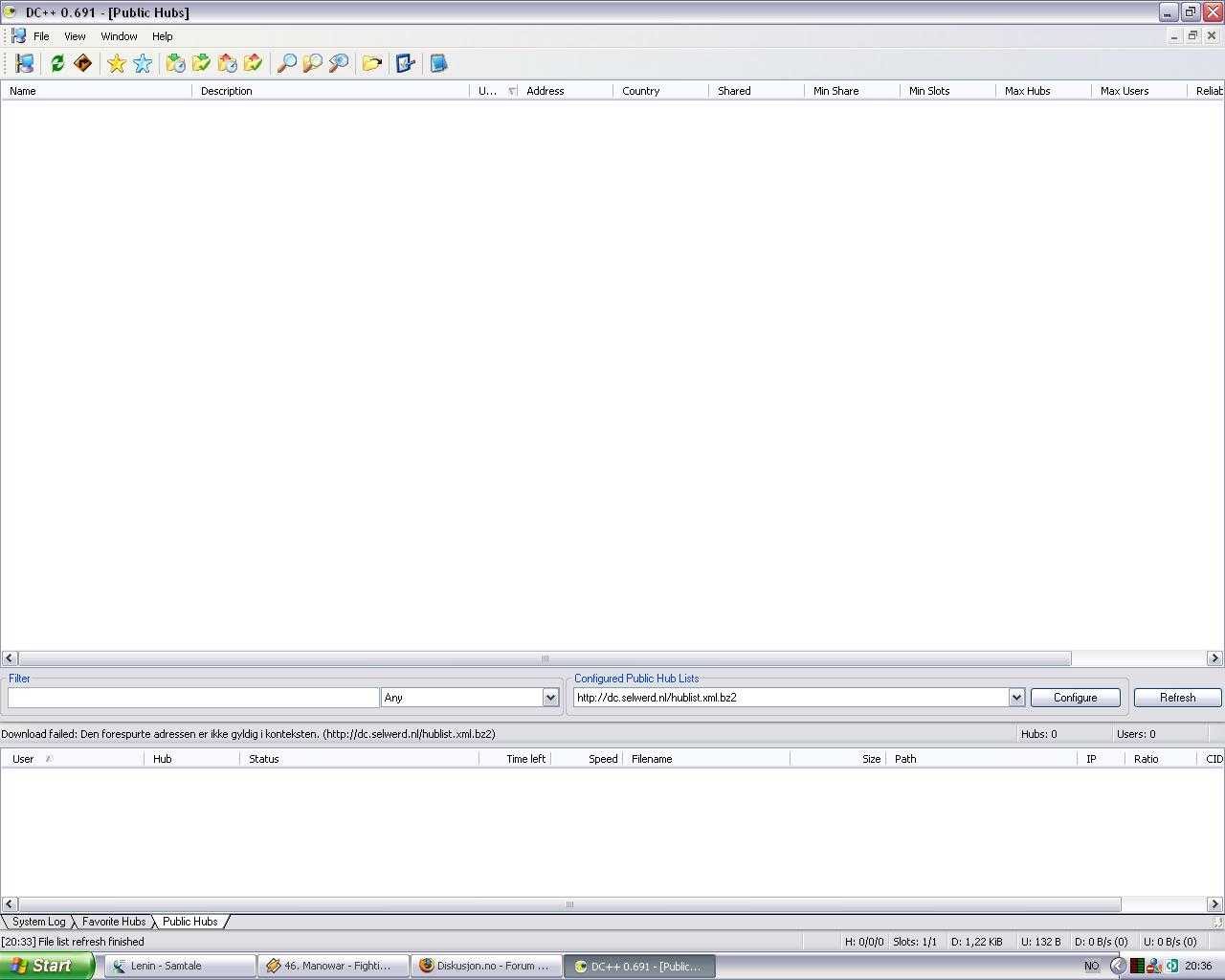The width and height of the screenshot is (1225, 980).
Task: Open the View menu
Action: tap(75, 36)
